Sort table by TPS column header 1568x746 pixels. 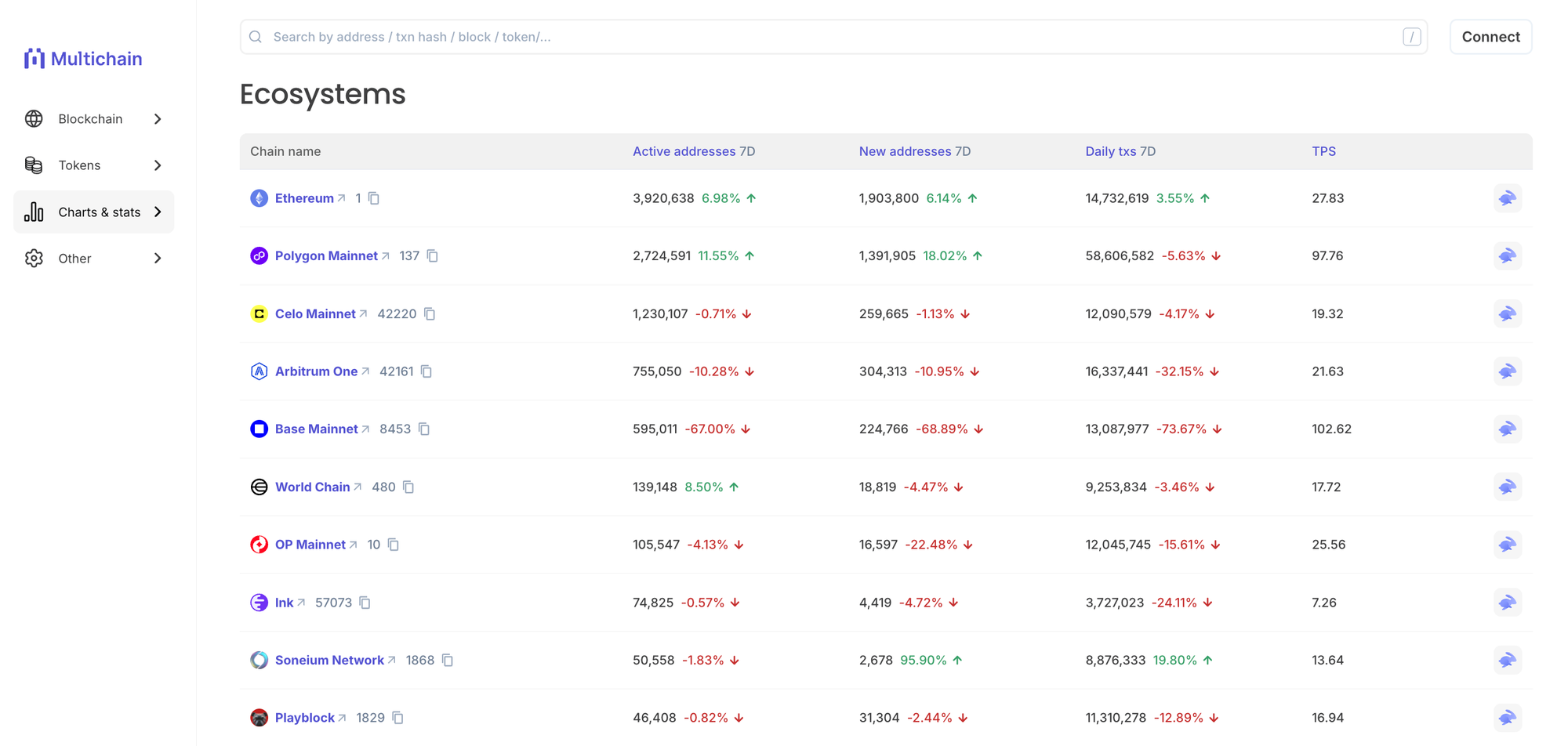click(x=1323, y=151)
